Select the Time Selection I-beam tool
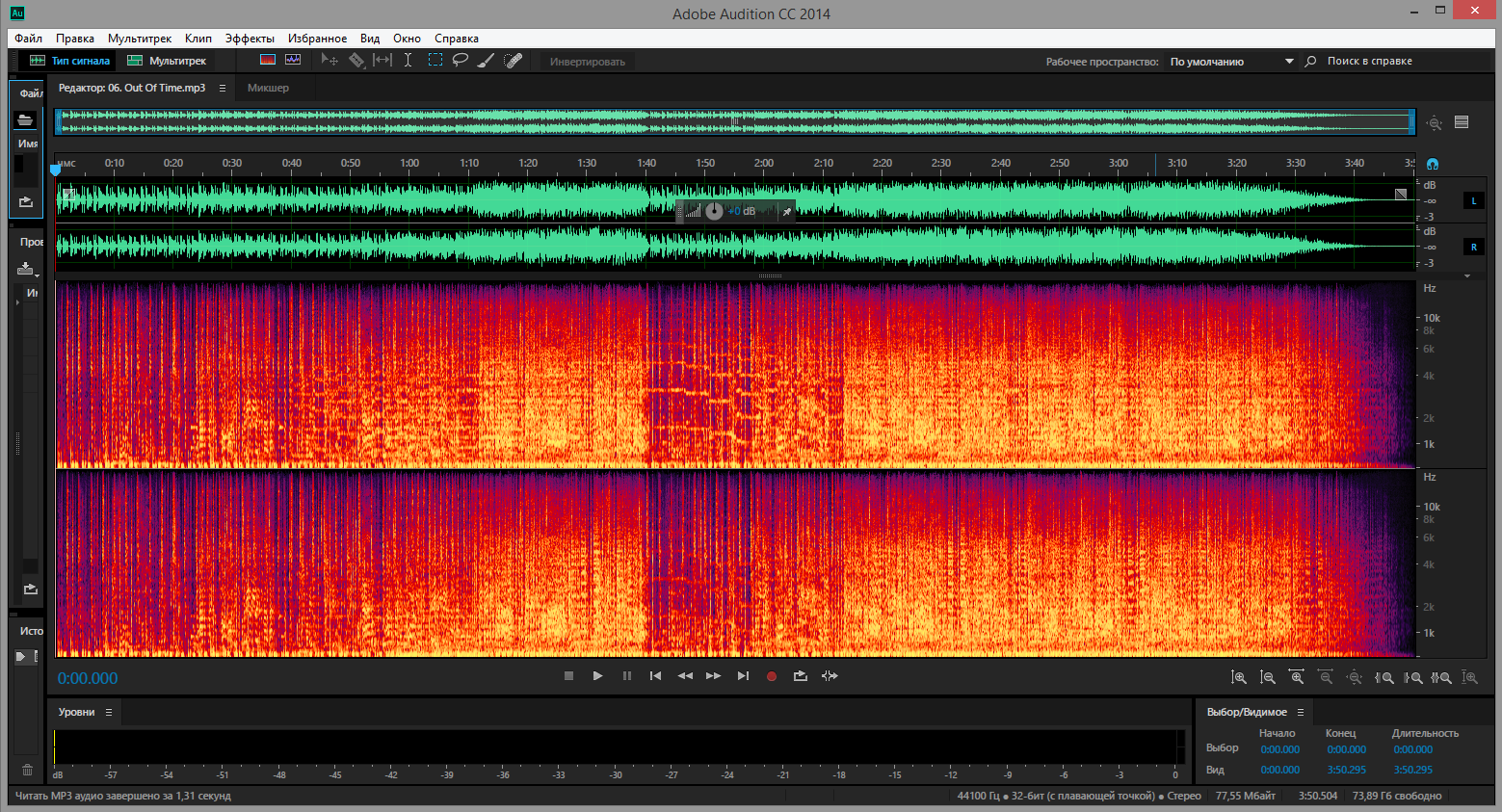Viewport: 1502px width, 812px height. pyautogui.click(x=408, y=61)
